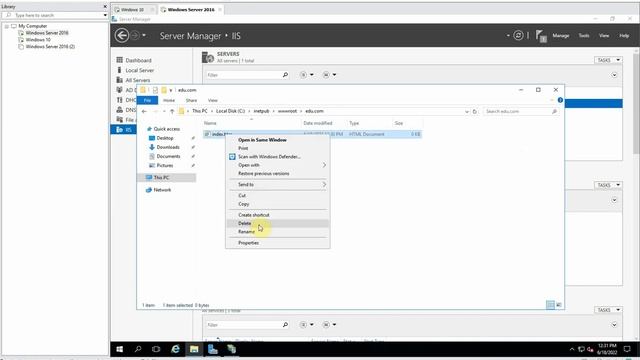Select Local Server in sidebar
The image size is (640, 360).
pos(140,70)
